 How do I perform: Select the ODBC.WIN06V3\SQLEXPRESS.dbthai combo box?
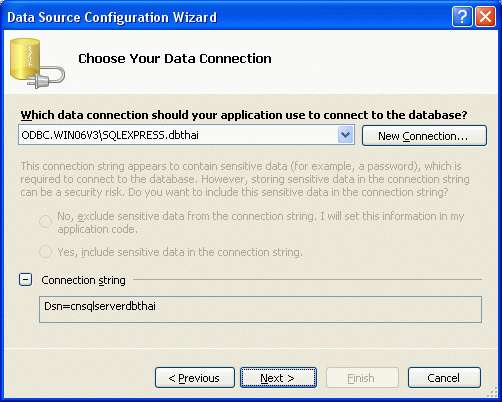[186, 135]
